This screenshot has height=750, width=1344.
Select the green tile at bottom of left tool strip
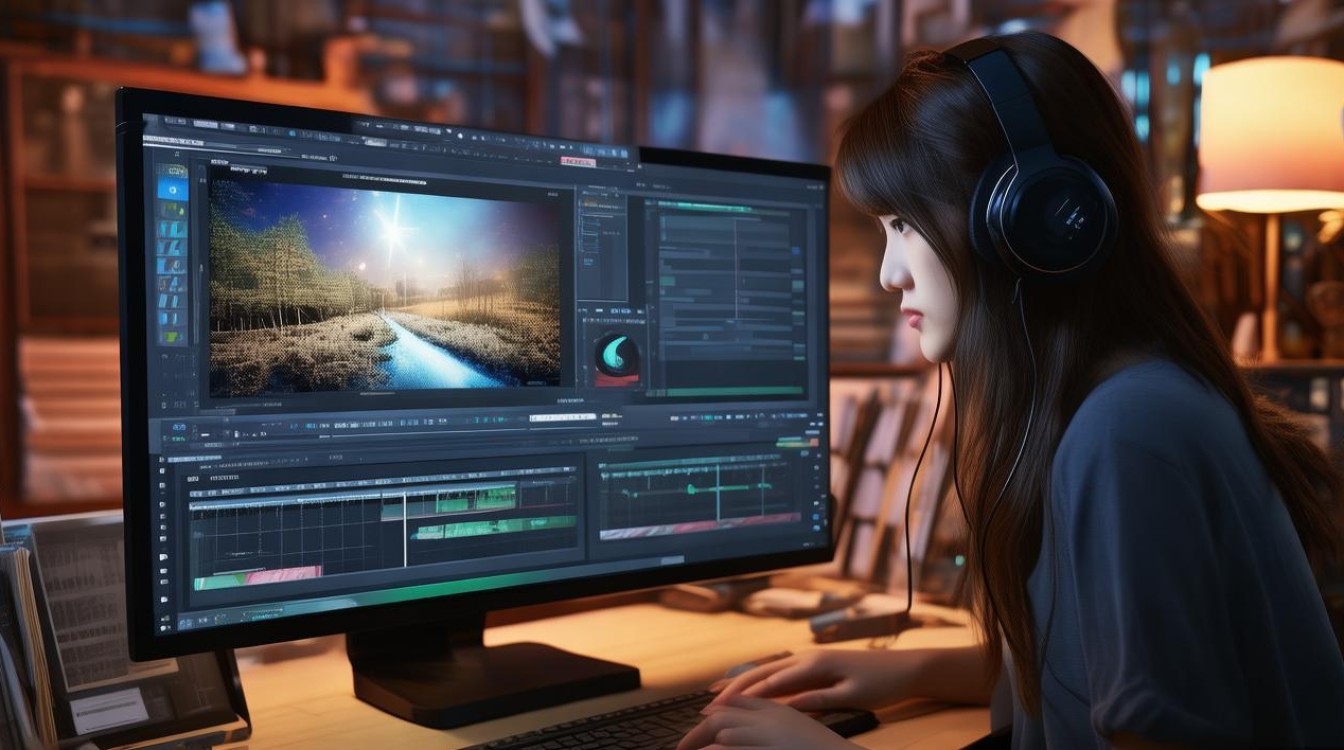[171, 337]
